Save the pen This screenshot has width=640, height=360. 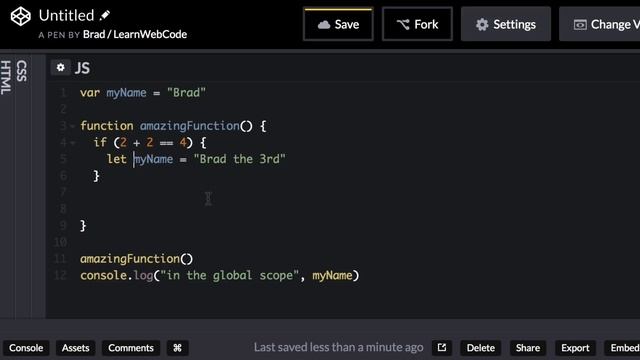(x=338, y=24)
